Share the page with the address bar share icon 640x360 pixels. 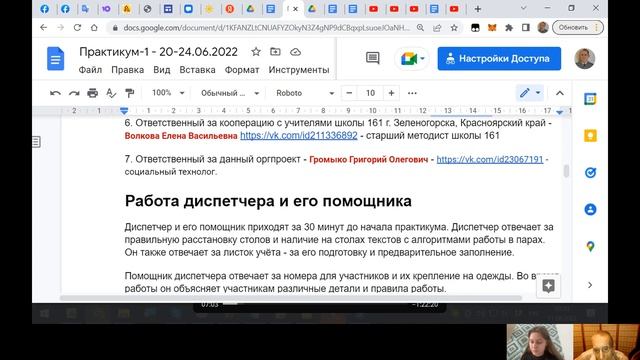437,28
